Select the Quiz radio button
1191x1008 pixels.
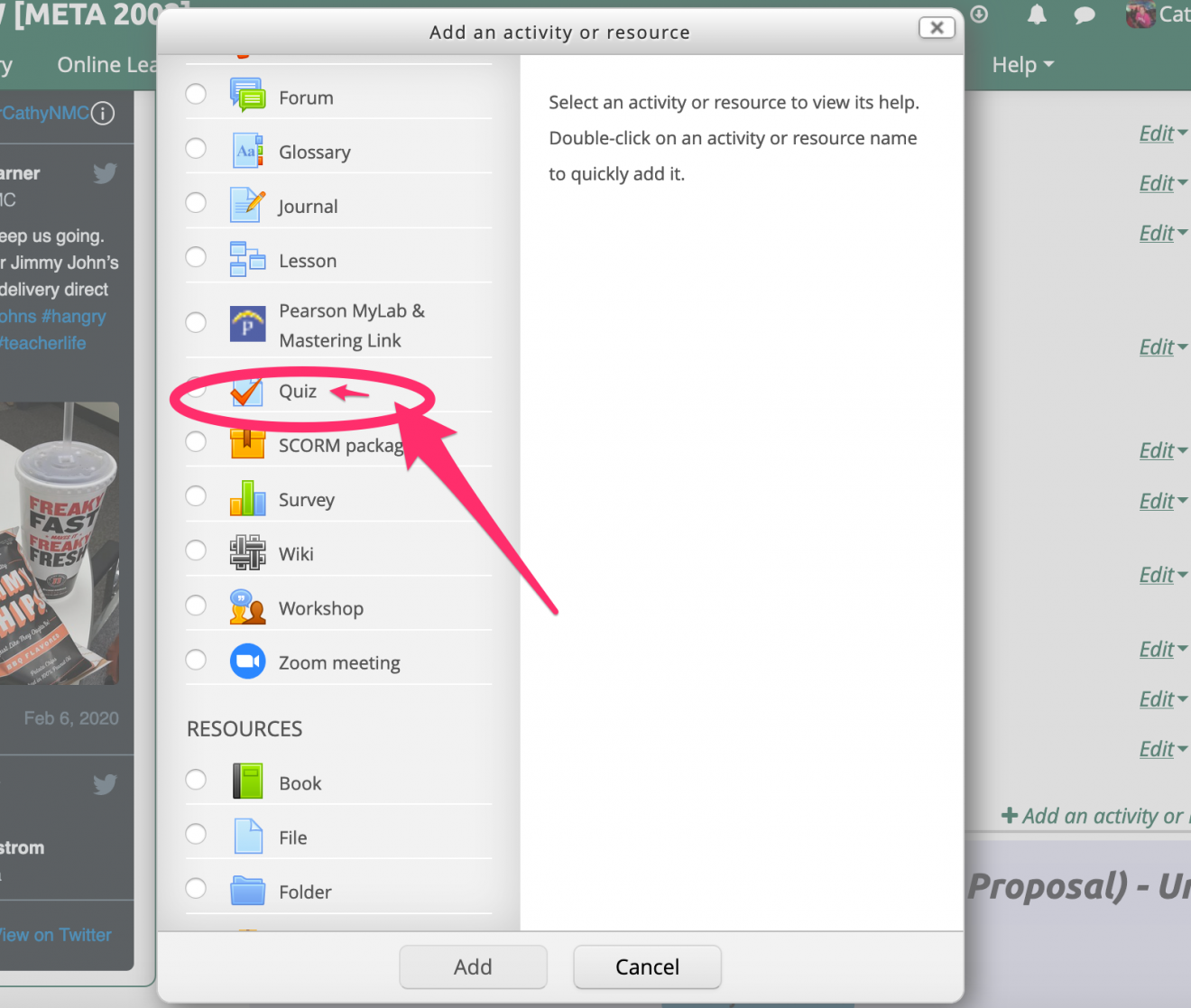point(196,388)
